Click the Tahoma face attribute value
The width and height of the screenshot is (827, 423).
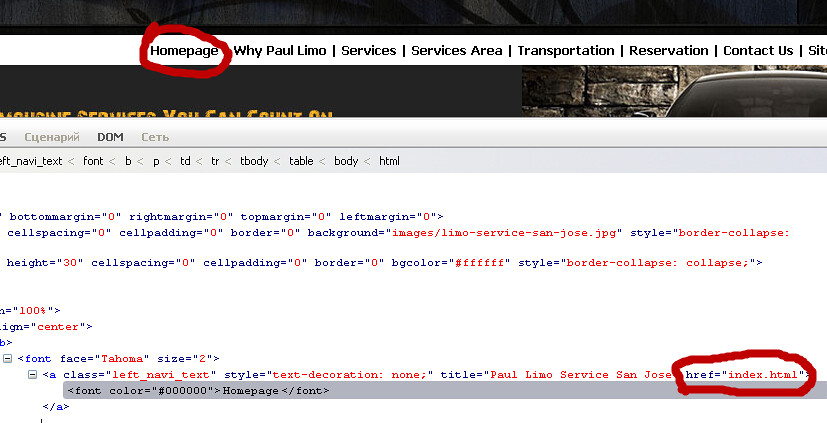[x=122, y=359]
